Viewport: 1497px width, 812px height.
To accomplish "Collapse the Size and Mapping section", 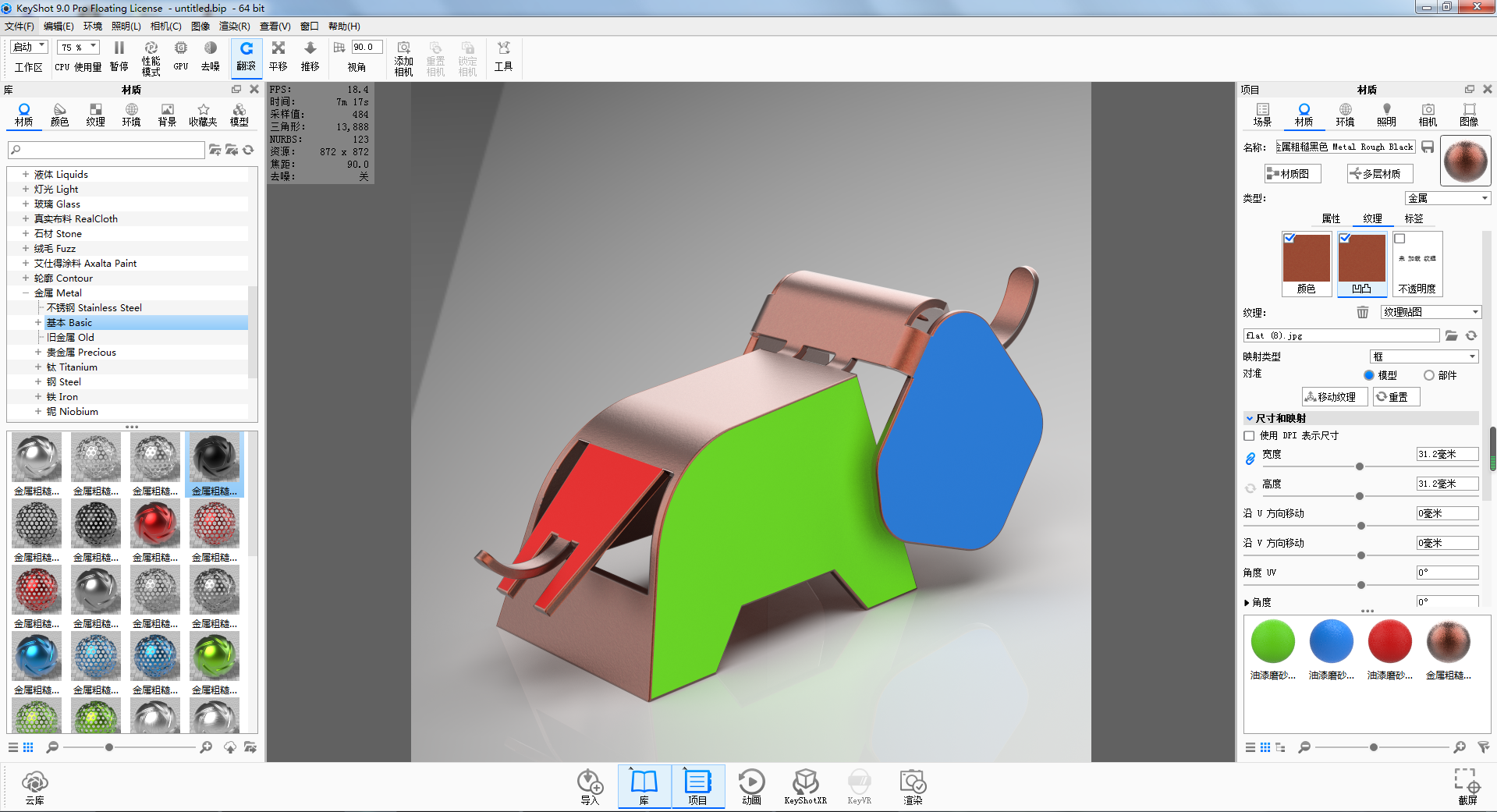I will (1250, 419).
